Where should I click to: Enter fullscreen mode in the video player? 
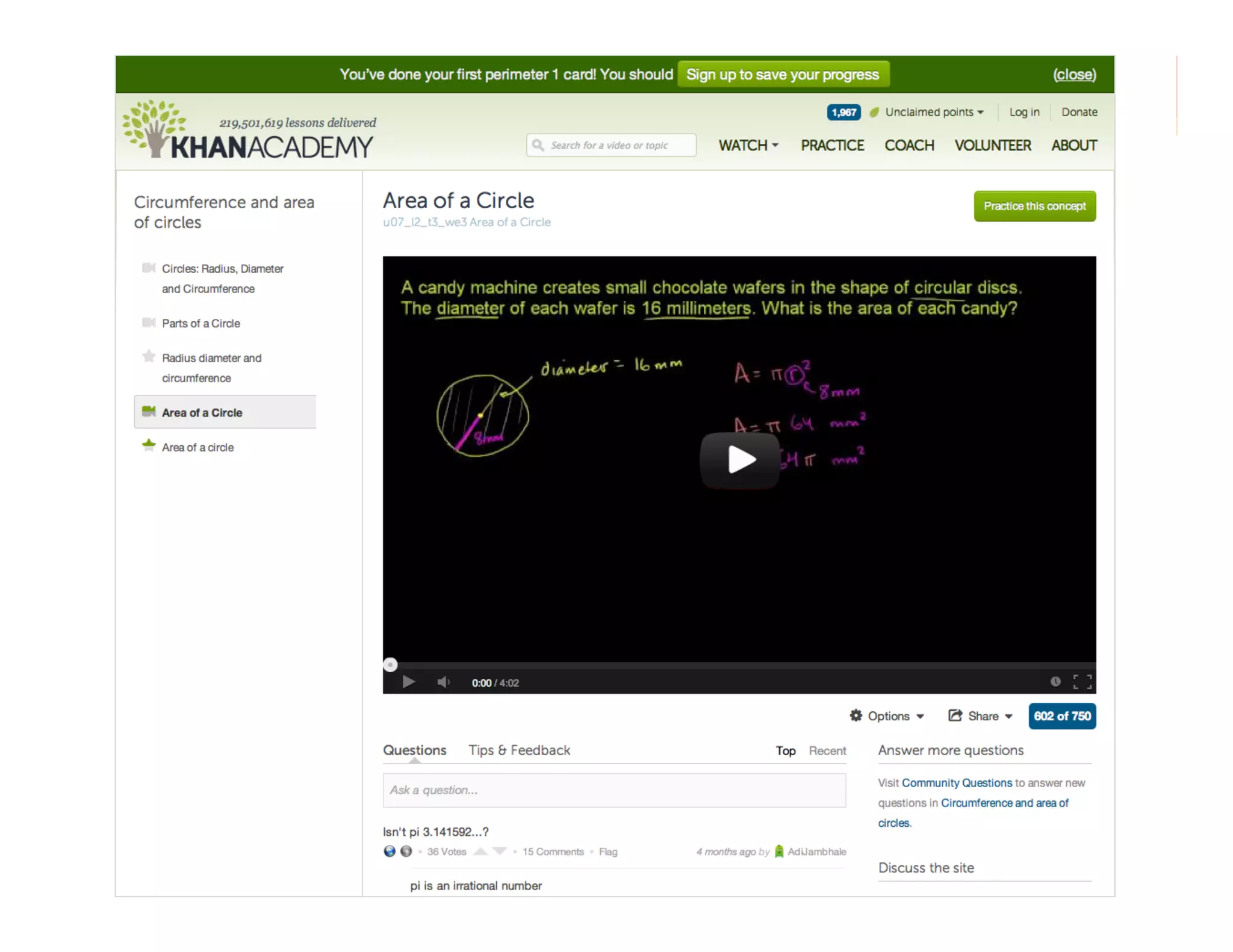point(1082,682)
